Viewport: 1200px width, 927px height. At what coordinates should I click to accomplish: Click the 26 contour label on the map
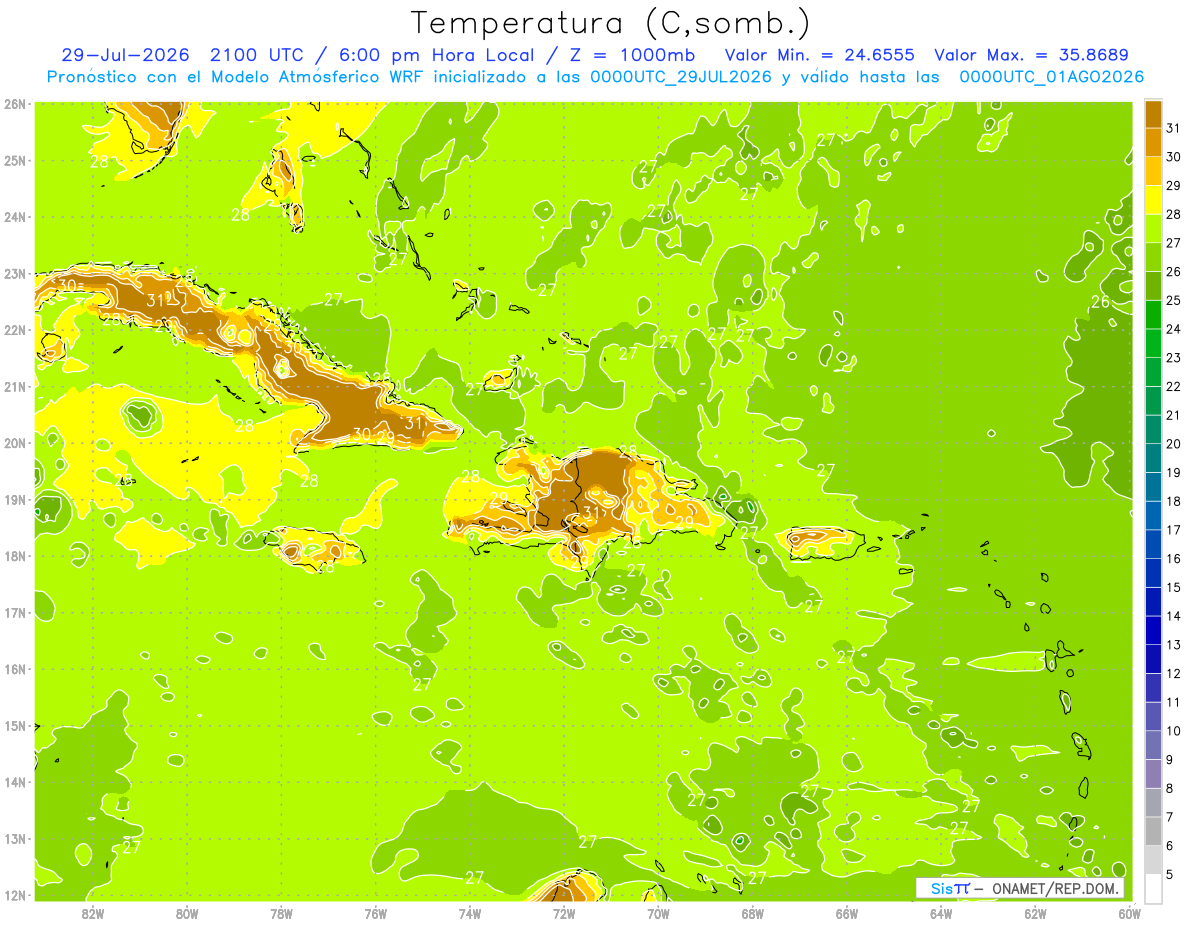pyautogui.click(x=1100, y=301)
